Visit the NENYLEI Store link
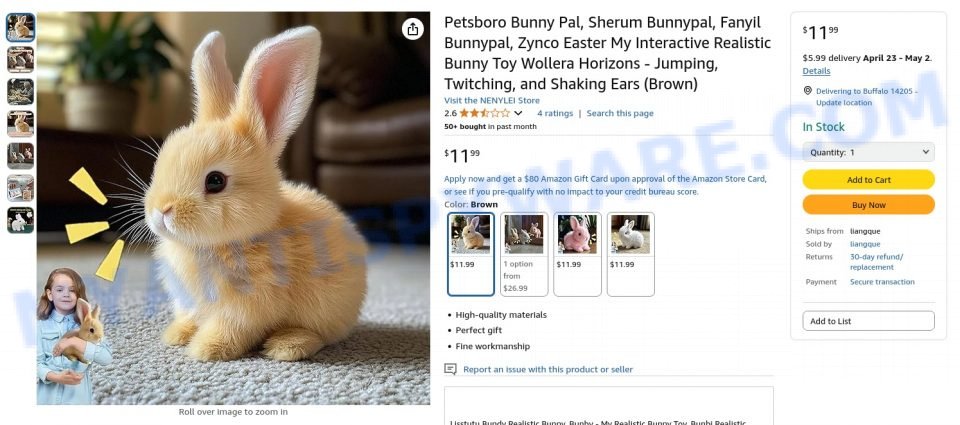 [492, 100]
